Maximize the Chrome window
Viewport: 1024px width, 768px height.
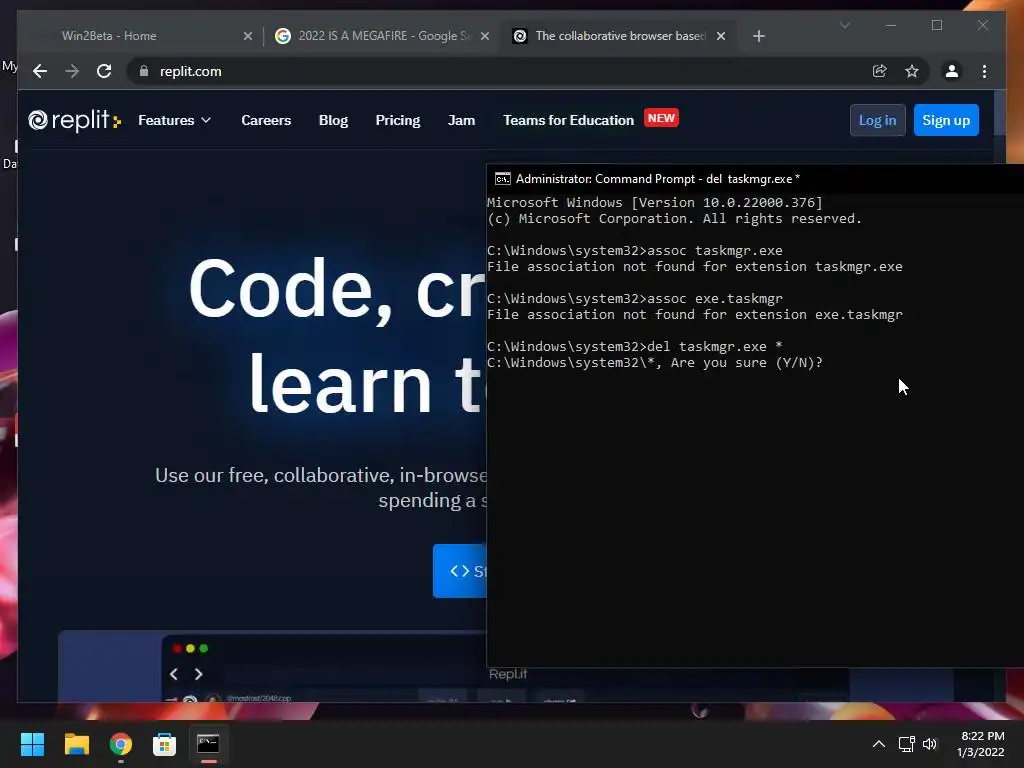point(937,25)
